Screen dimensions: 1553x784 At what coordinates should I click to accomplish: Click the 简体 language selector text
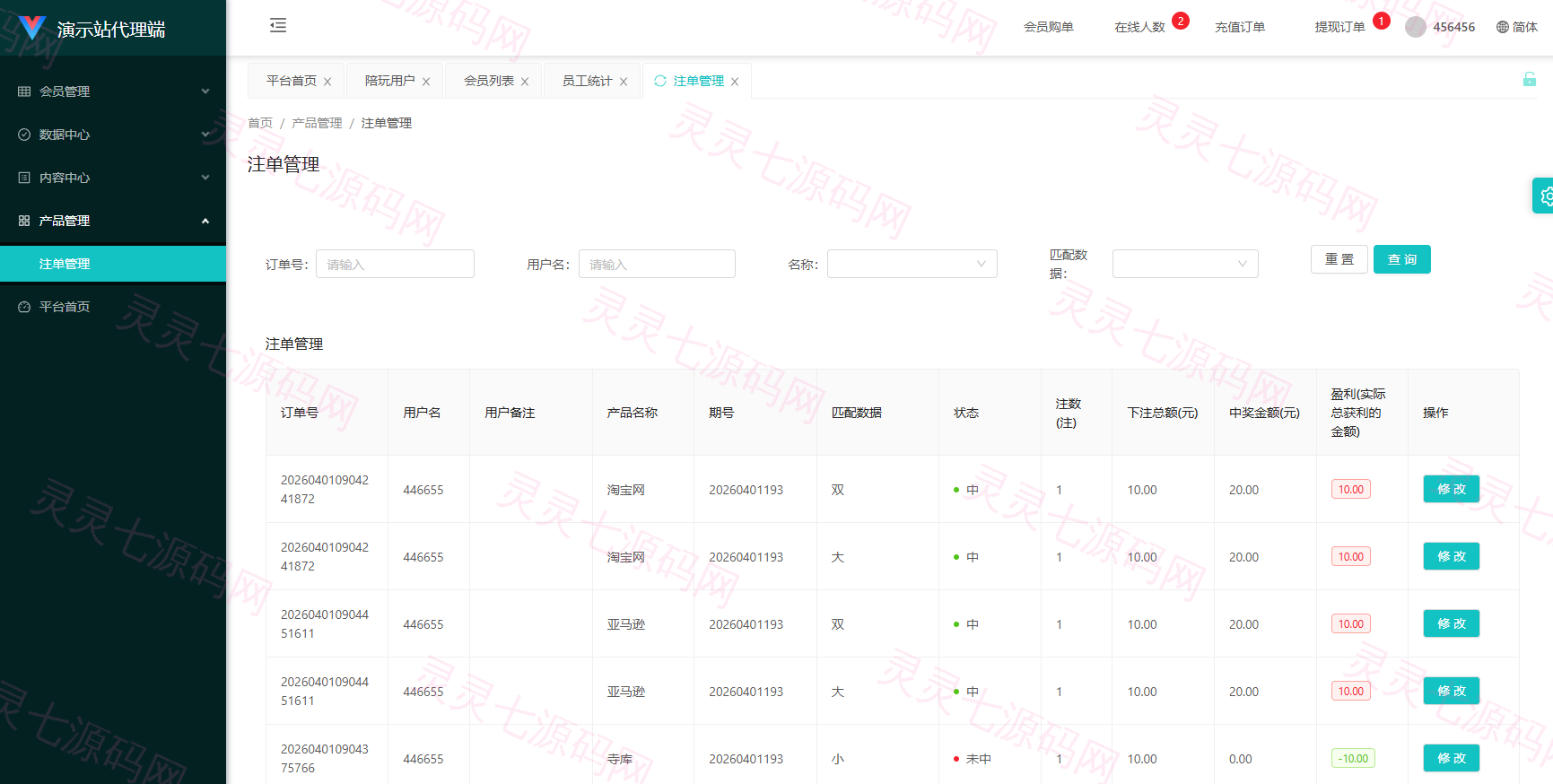coord(1525,27)
